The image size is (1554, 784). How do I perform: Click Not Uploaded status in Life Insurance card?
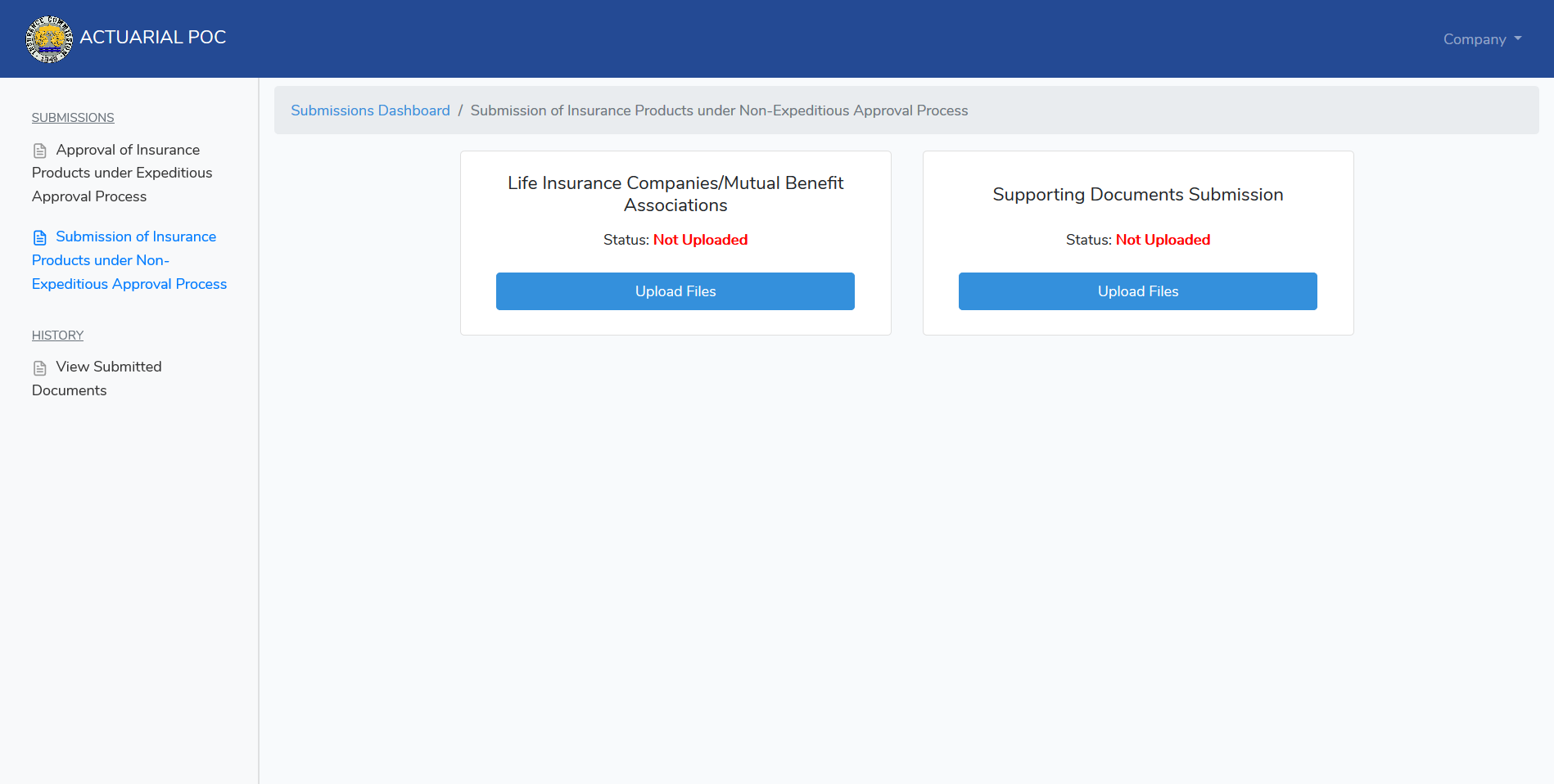tap(700, 240)
